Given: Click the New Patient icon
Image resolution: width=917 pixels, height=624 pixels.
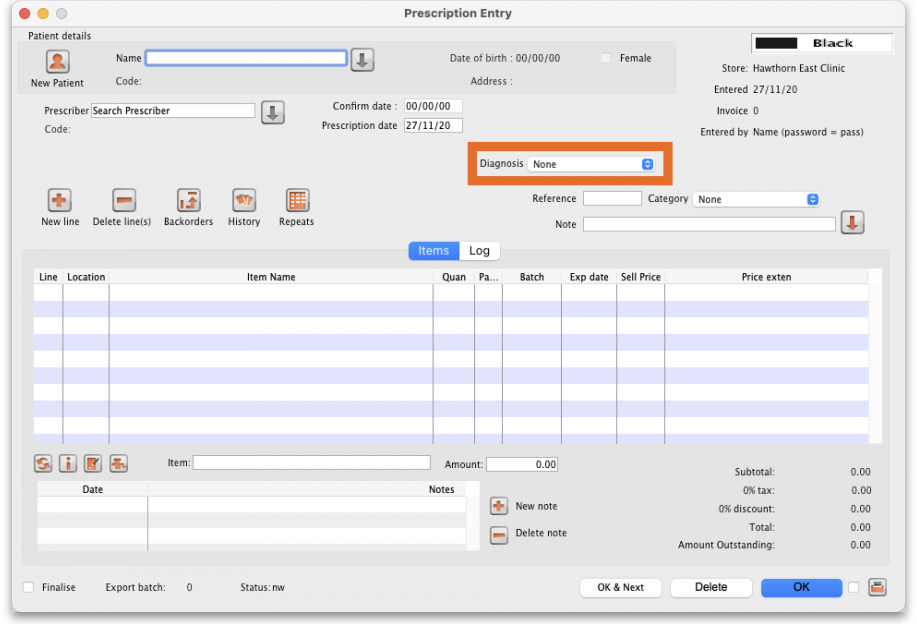Looking at the screenshot, I should (x=58, y=62).
